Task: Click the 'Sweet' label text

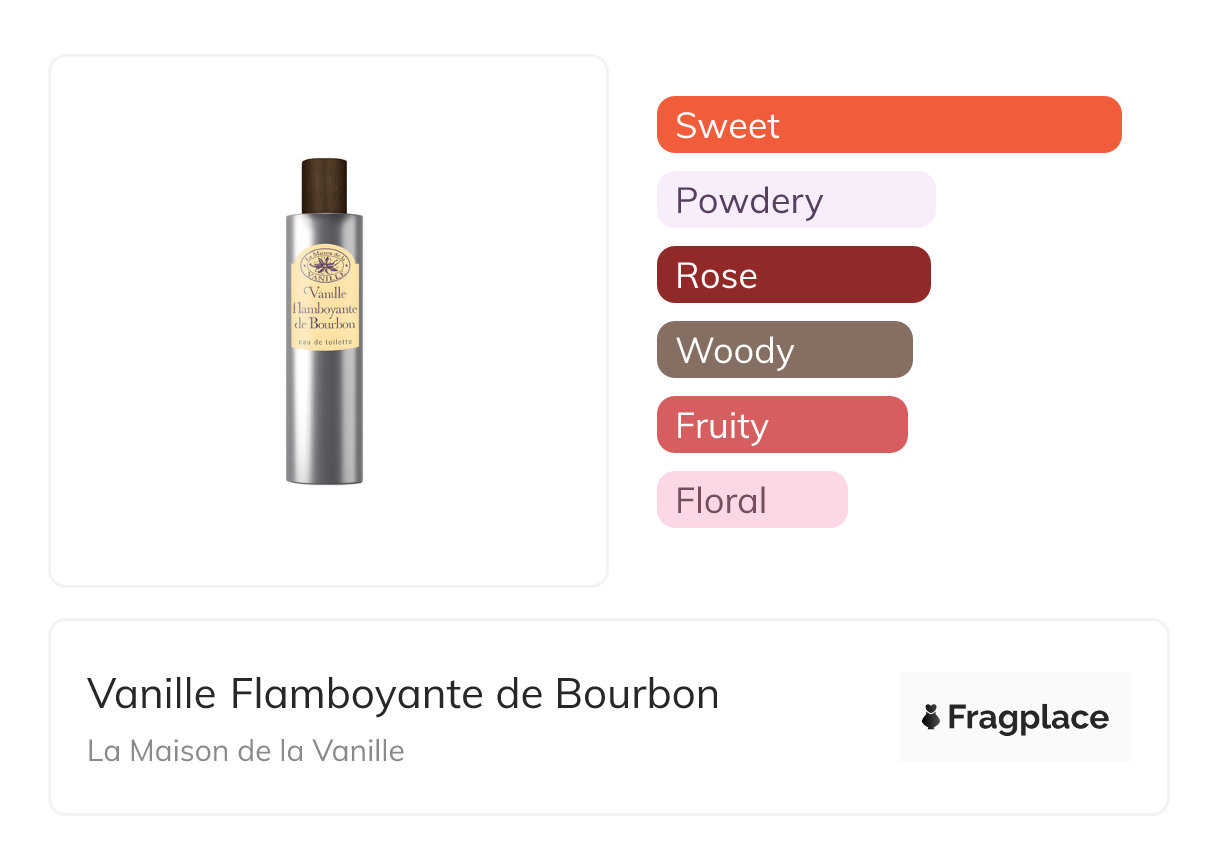Action: [727, 126]
